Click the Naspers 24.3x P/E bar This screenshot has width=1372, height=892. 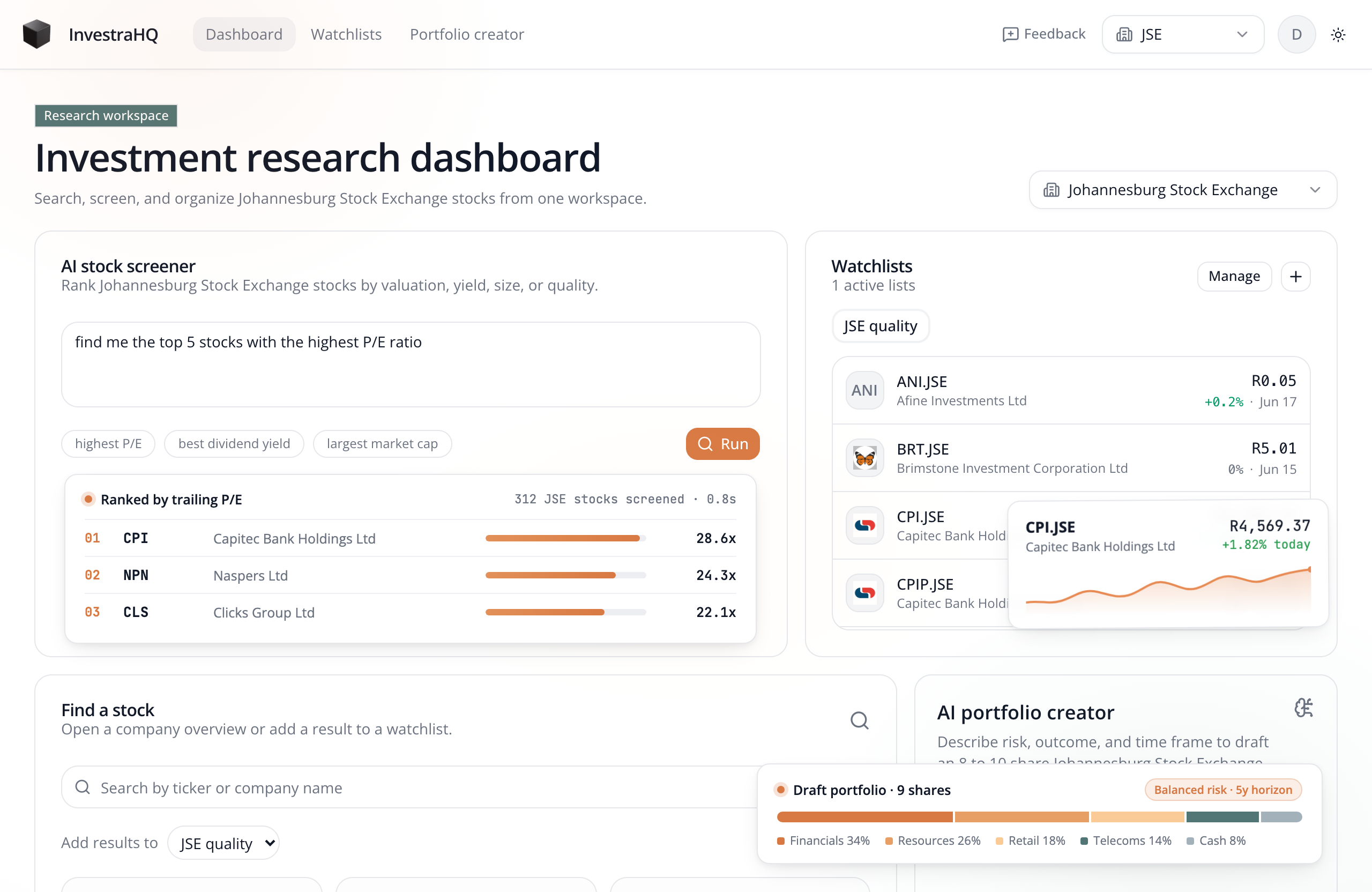pyautogui.click(x=565, y=575)
